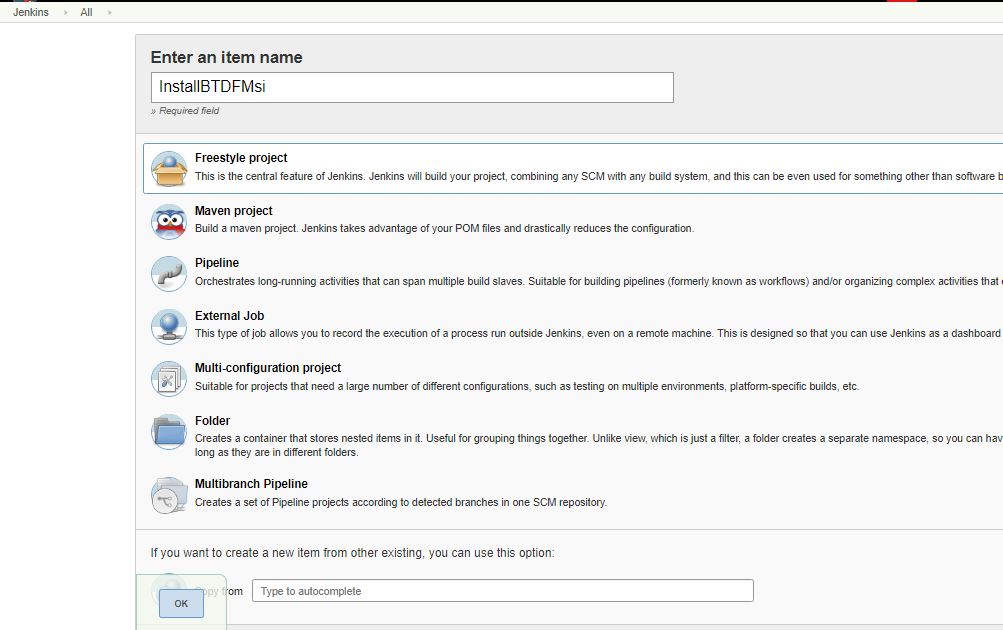Open Jenkins breadcrumb link
This screenshot has height=630, width=1003.
click(31, 12)
